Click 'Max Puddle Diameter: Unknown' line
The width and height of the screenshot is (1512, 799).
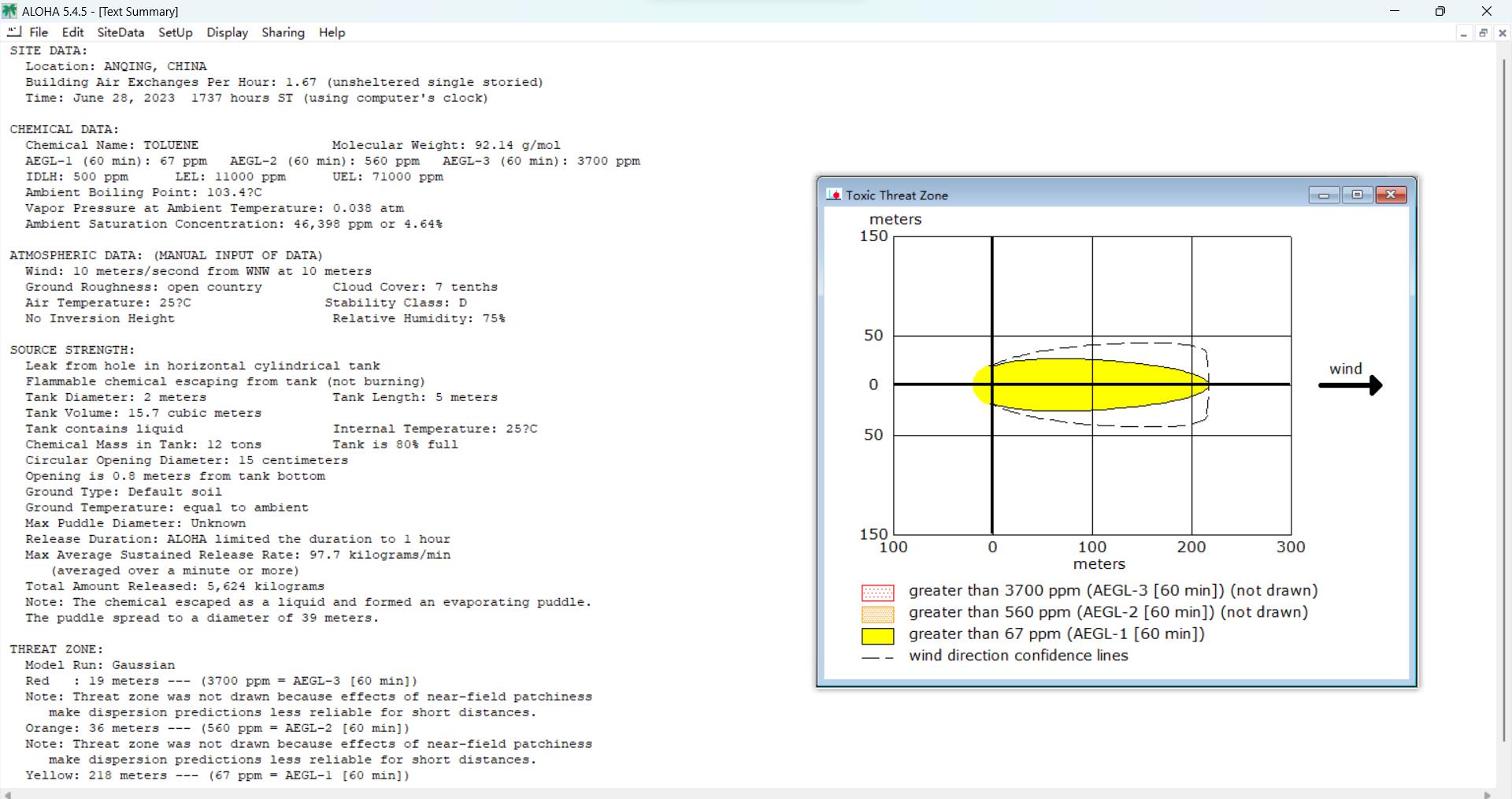pyautogui.click(x=135, y=523)
